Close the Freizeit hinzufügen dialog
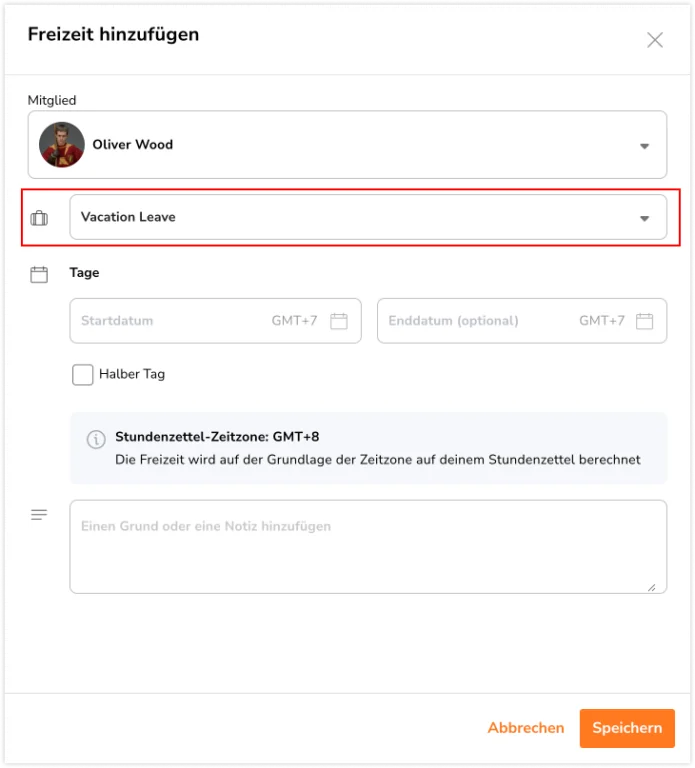The height and width of the screenshot is (768, 695). (x=655, y=40)
